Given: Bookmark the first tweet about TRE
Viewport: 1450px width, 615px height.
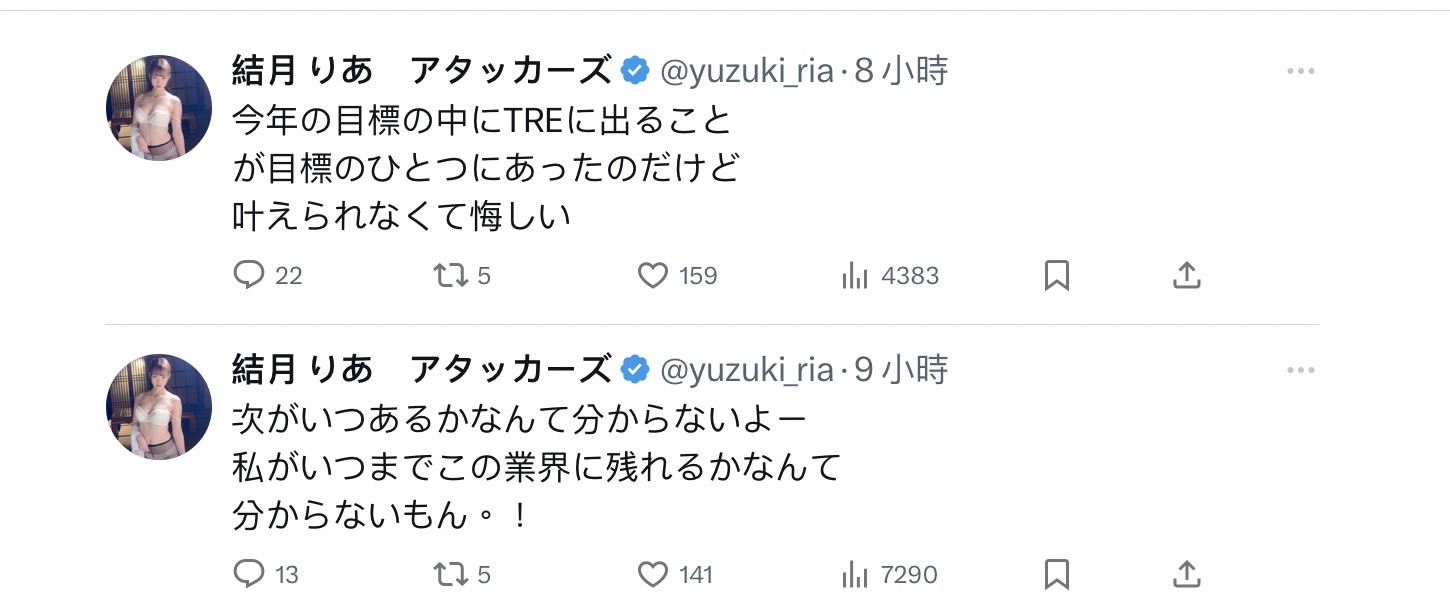Looking at the screenshot, I should (x=1057, y=275).
